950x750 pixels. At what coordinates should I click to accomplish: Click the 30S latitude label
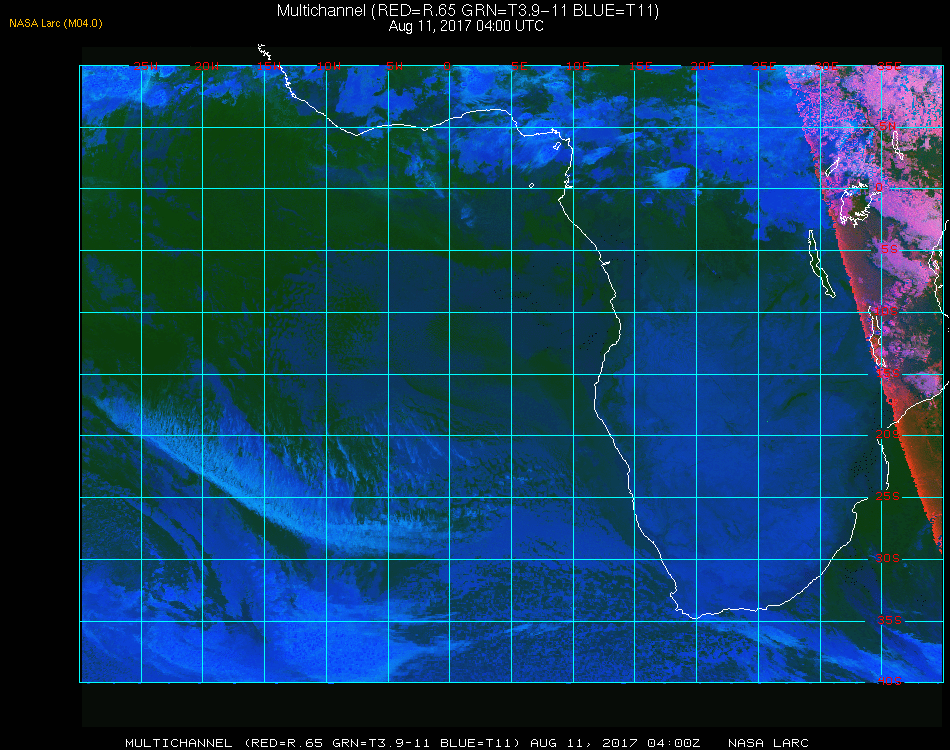pyautogui.click(x=888, y=558)
